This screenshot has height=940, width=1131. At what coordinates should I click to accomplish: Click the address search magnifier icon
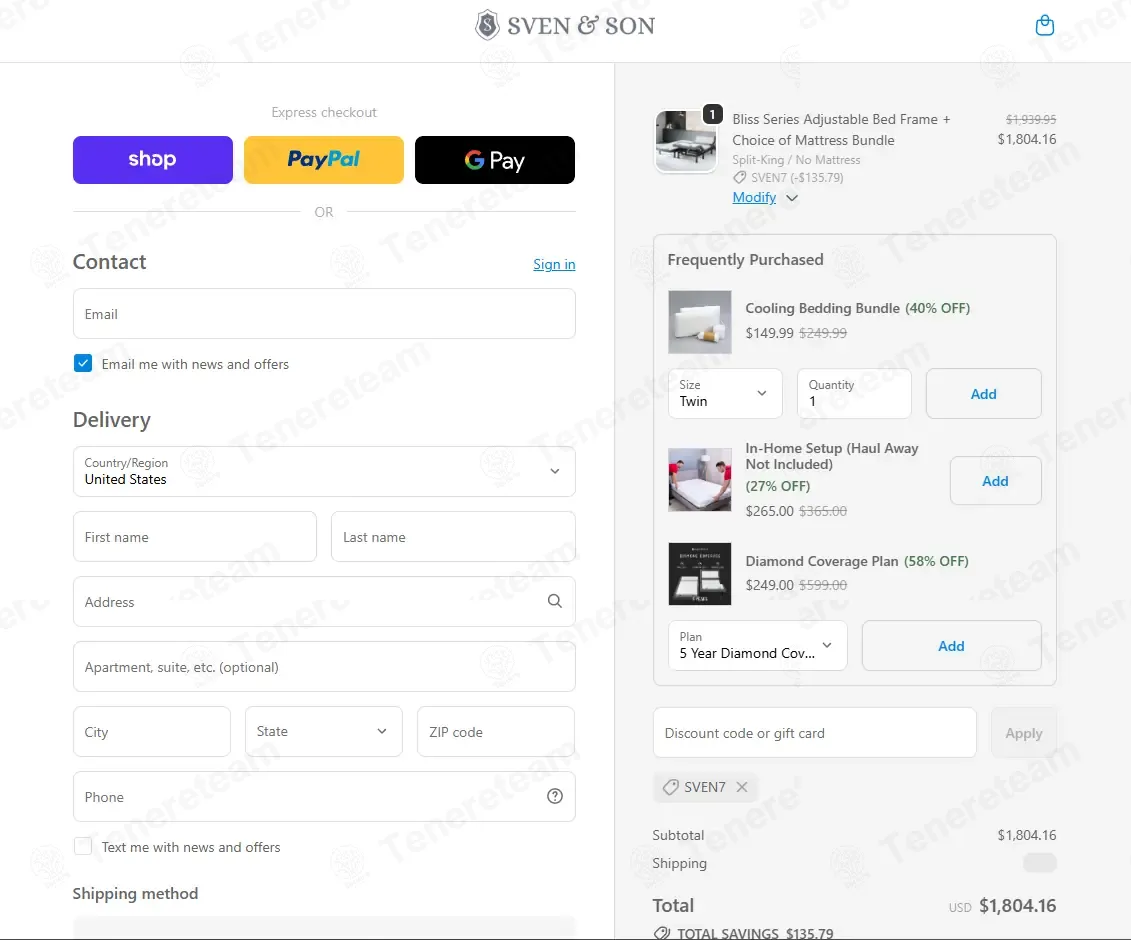pos(554,601)
